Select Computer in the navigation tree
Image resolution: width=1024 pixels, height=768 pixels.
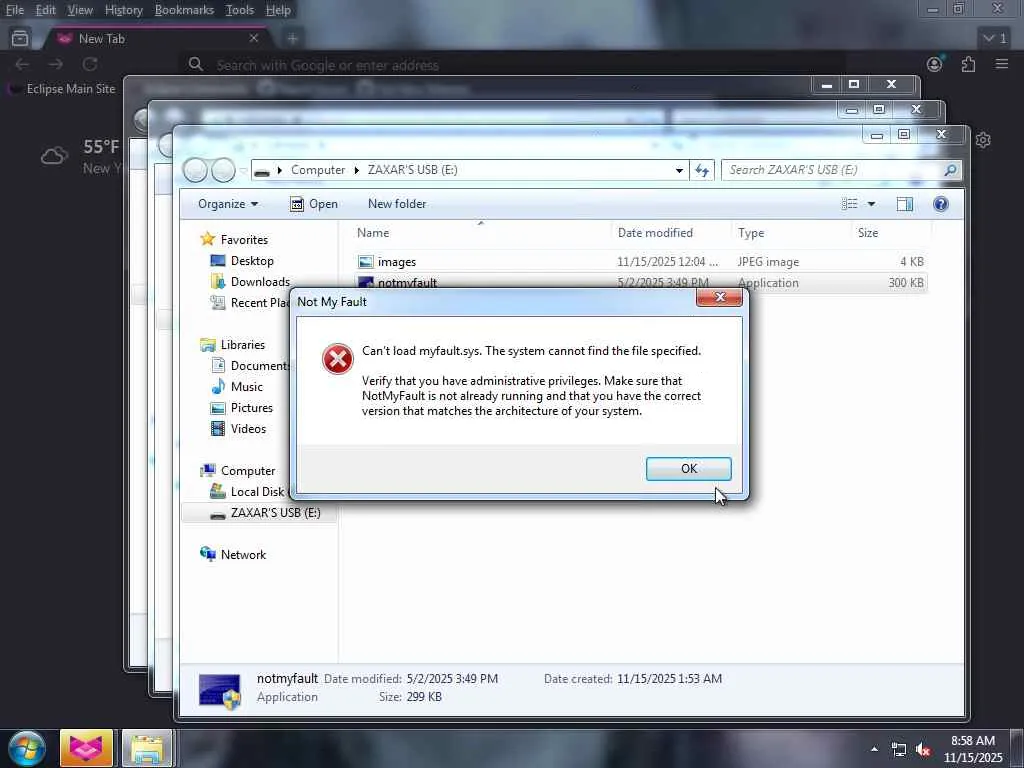tap(248, 471)
